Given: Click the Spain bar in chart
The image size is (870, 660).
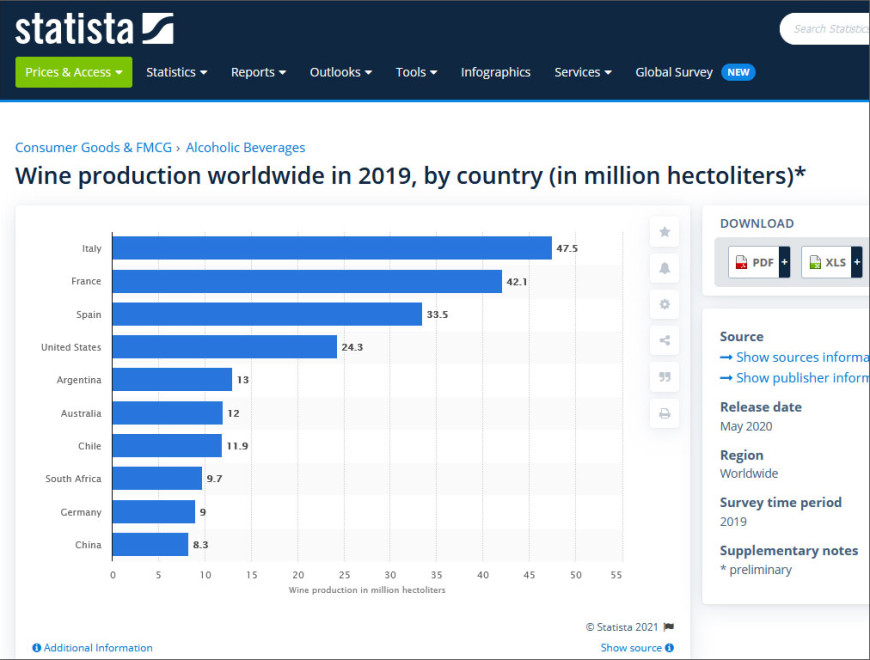Looking at the screenshot, I should [267, 314].
